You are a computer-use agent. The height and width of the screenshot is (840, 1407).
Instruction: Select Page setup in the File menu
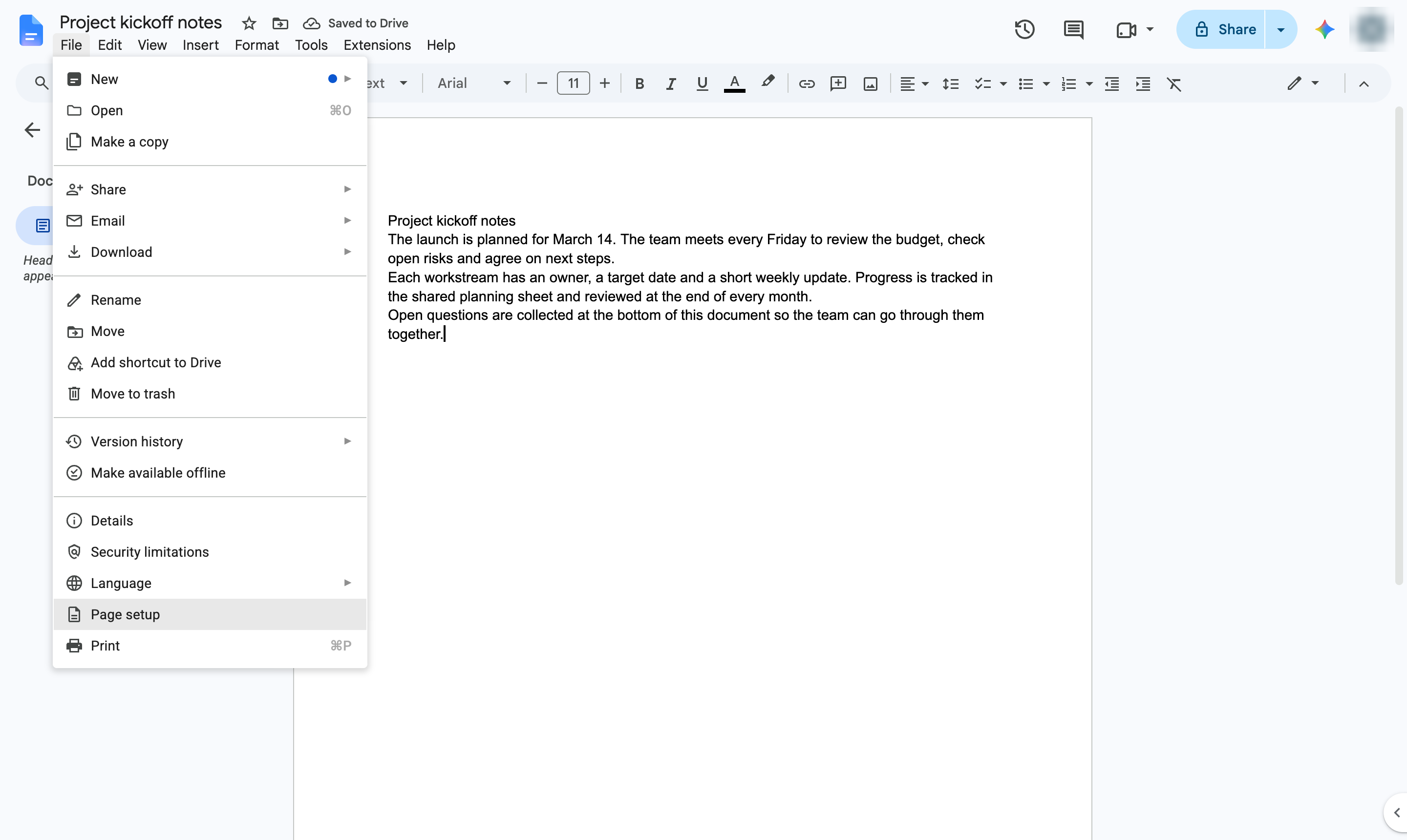(x=210, y=614)
